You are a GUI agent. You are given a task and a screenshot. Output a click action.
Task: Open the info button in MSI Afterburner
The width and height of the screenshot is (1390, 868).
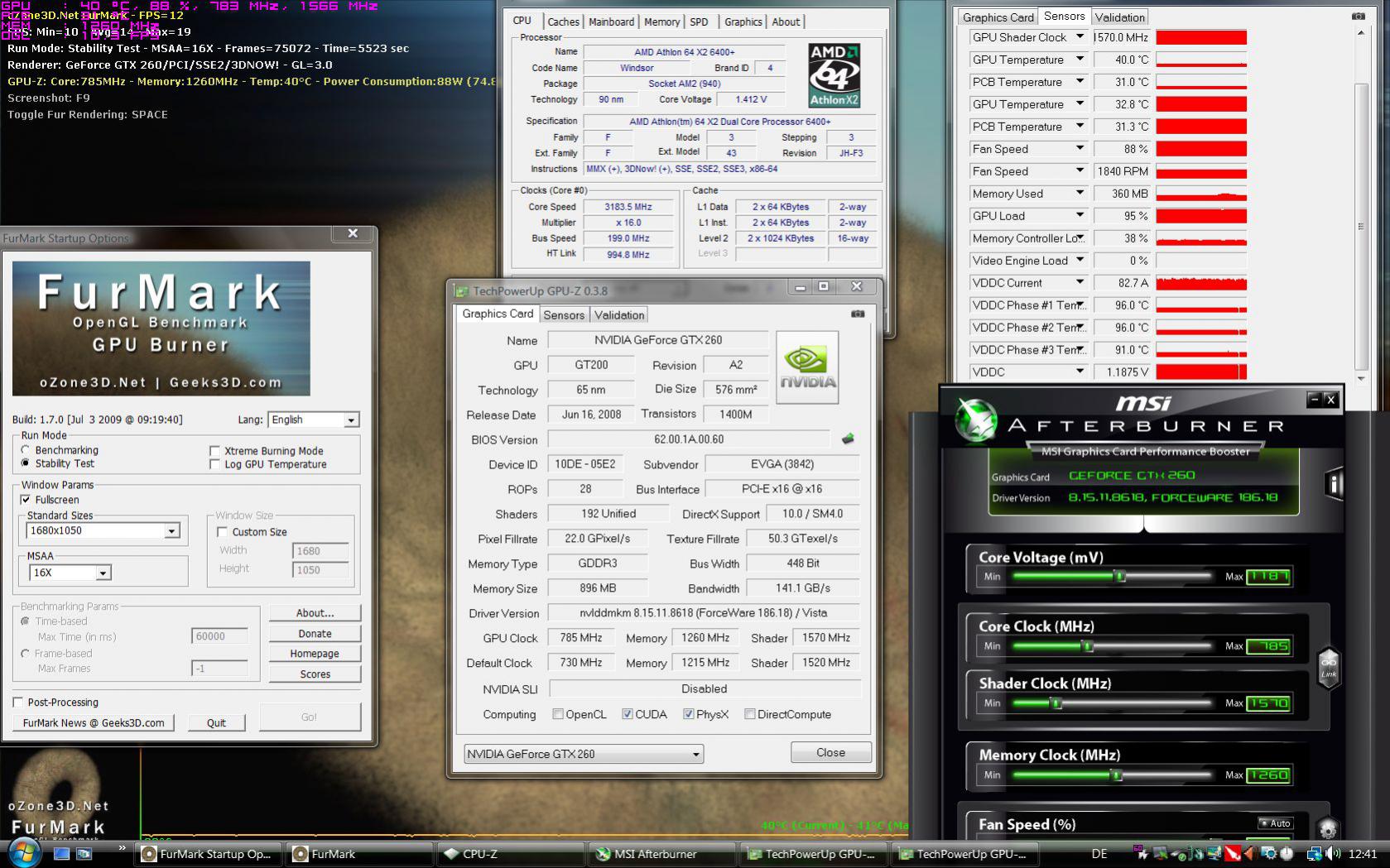click(1333, 484)
